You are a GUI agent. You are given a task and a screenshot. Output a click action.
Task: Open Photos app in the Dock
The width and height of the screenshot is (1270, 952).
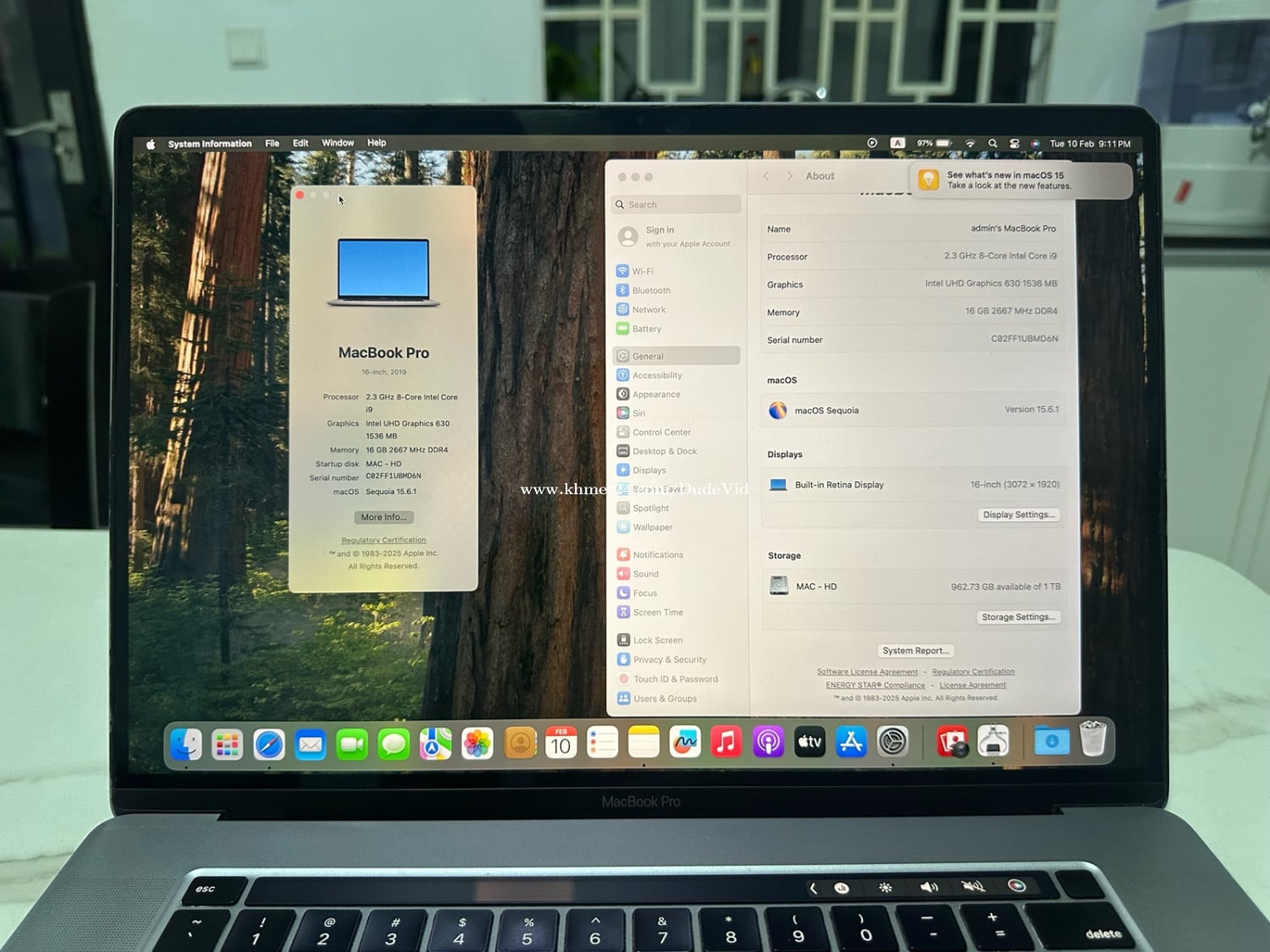478,744
